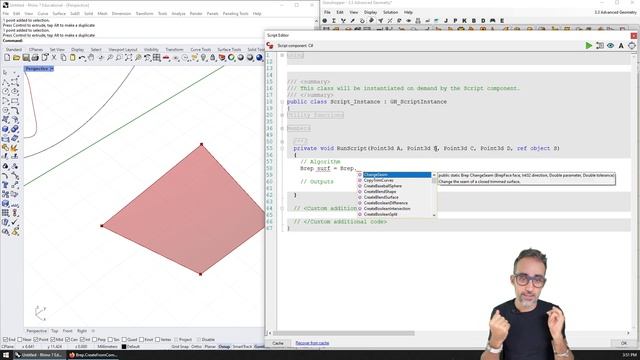Click the blue render sphere icon in Rhino toolbar

pyautogui.click(x=259, y=58)
